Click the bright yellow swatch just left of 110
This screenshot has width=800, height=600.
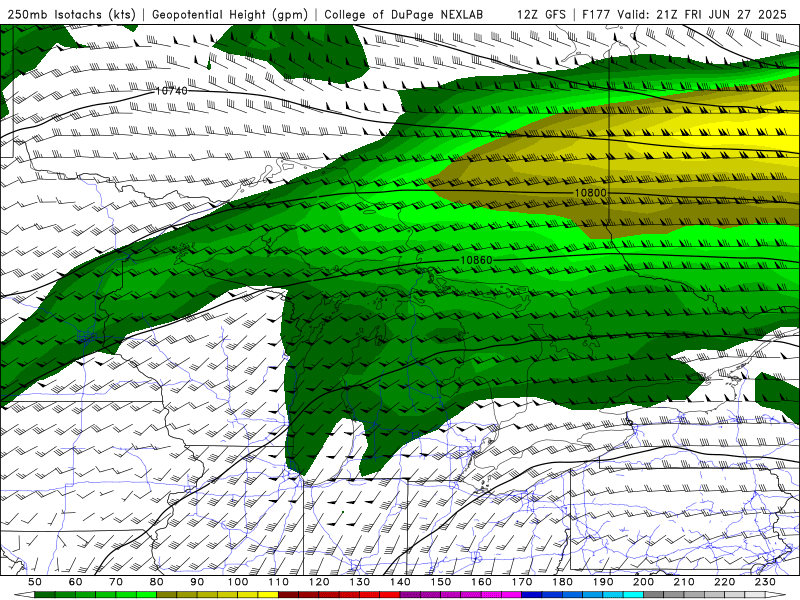coord(268,595)
